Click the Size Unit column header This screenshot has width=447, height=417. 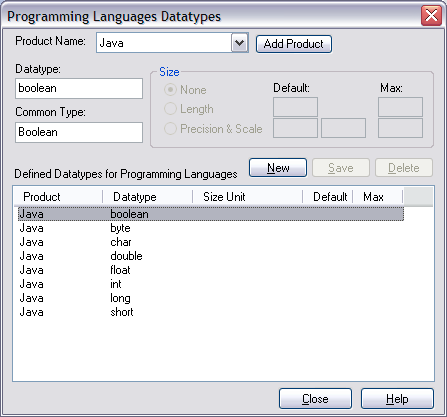point(248,197)
